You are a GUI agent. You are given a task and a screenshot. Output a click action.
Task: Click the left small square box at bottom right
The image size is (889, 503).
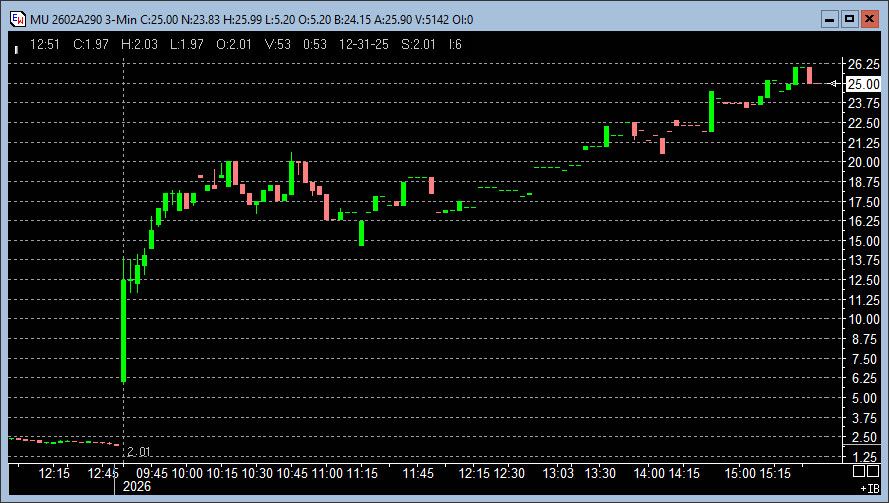pyautogui.click(x=857, y=471)
